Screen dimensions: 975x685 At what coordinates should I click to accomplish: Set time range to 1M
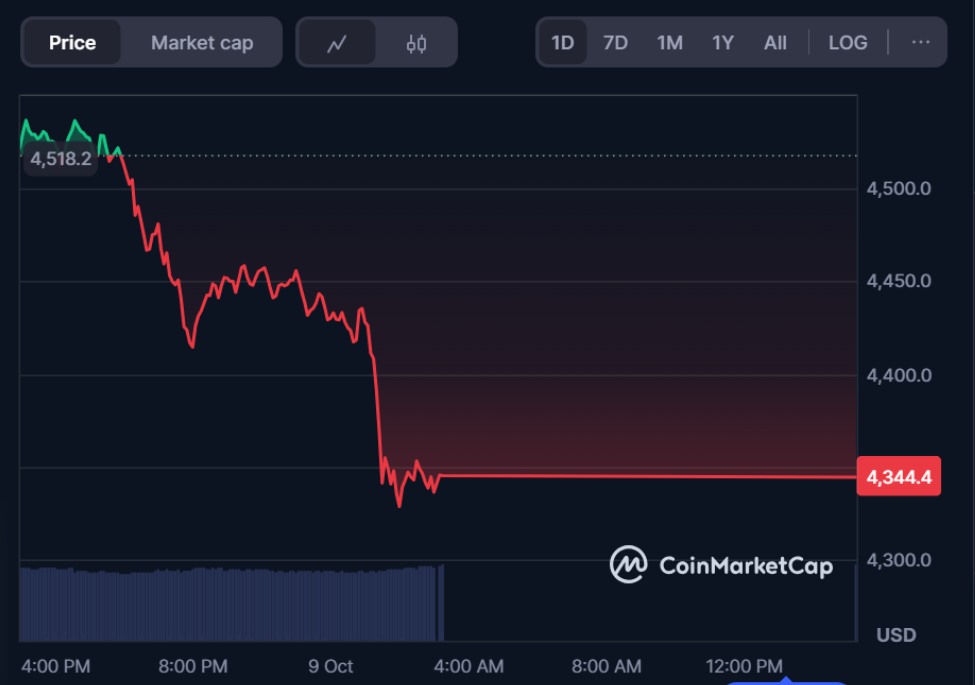[669, 43]
